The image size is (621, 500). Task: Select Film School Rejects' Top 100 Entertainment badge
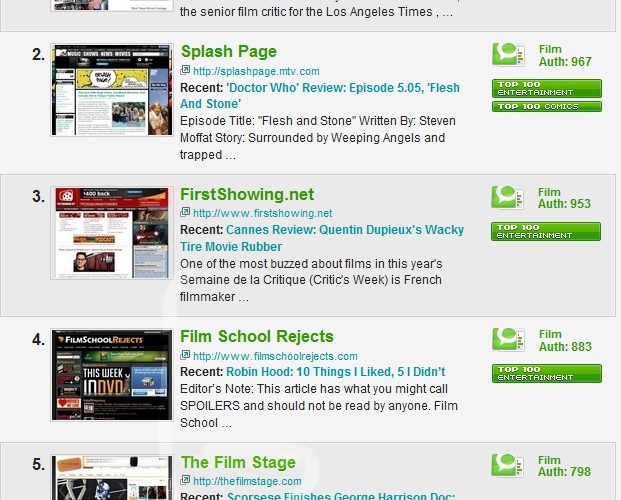pyautogui.click(x=546, y=374)
